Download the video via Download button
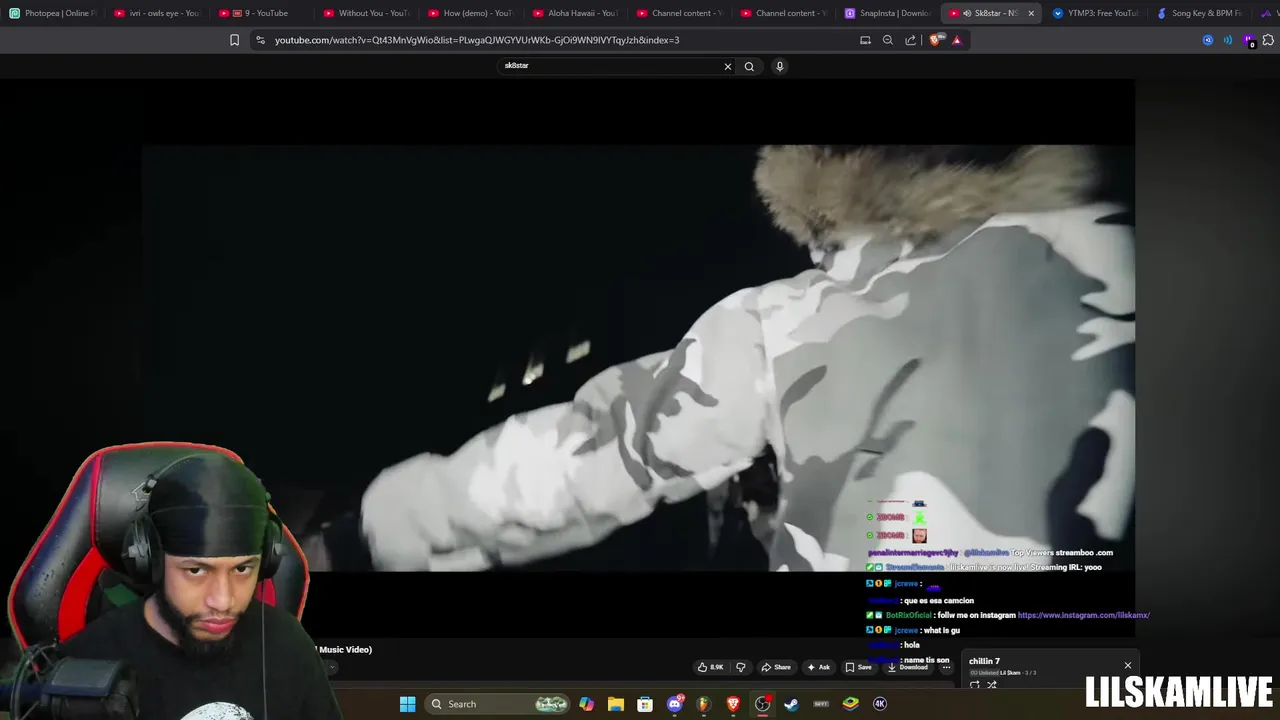 908,667
